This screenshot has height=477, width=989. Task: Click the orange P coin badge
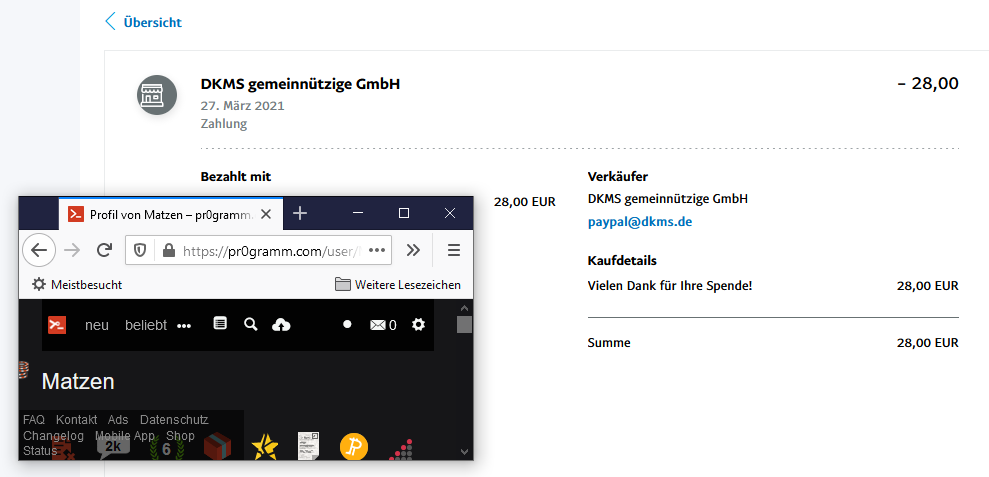354,446
